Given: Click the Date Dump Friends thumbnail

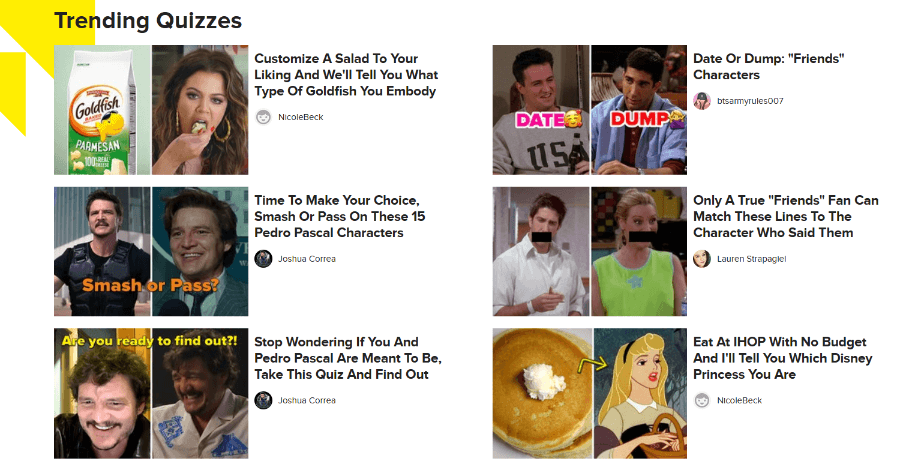Looking at the screenshot, I should coord(589,110).
